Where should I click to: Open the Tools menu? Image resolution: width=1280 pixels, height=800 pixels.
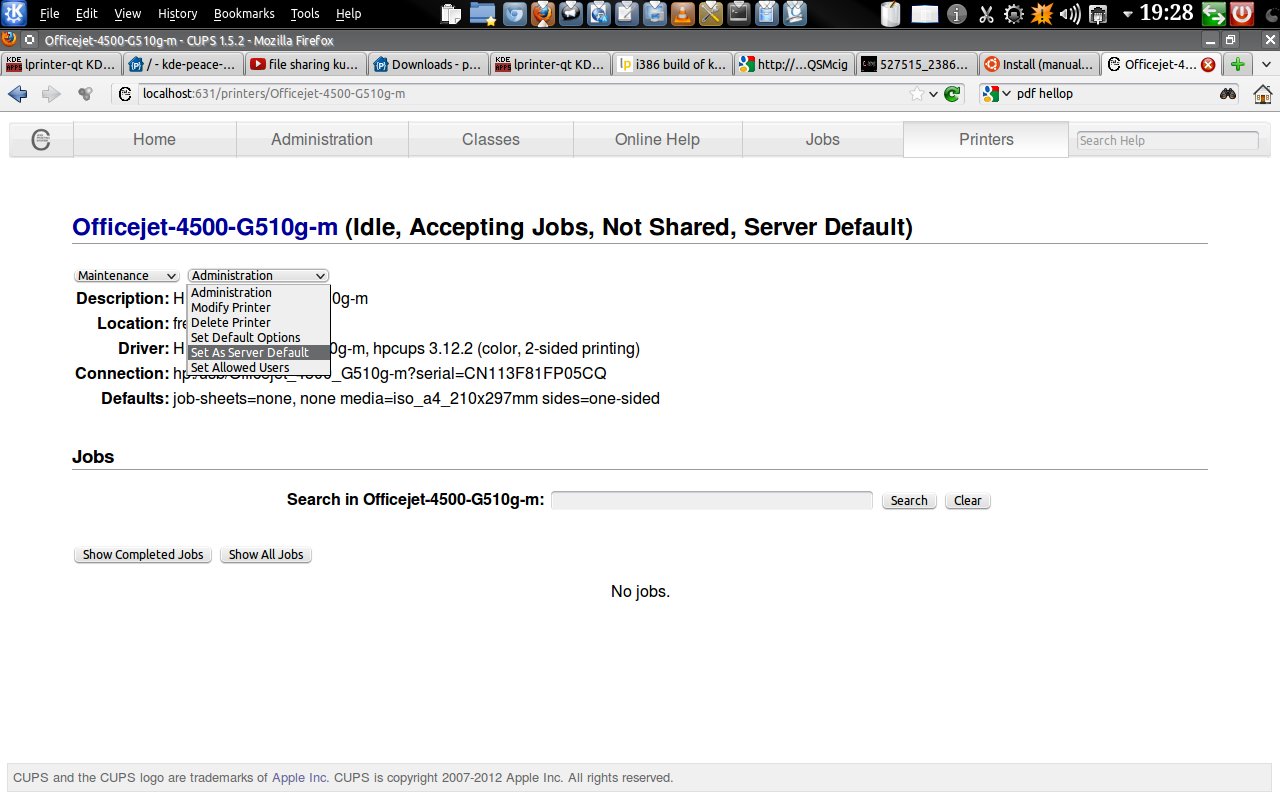click(x=305, y=14)
